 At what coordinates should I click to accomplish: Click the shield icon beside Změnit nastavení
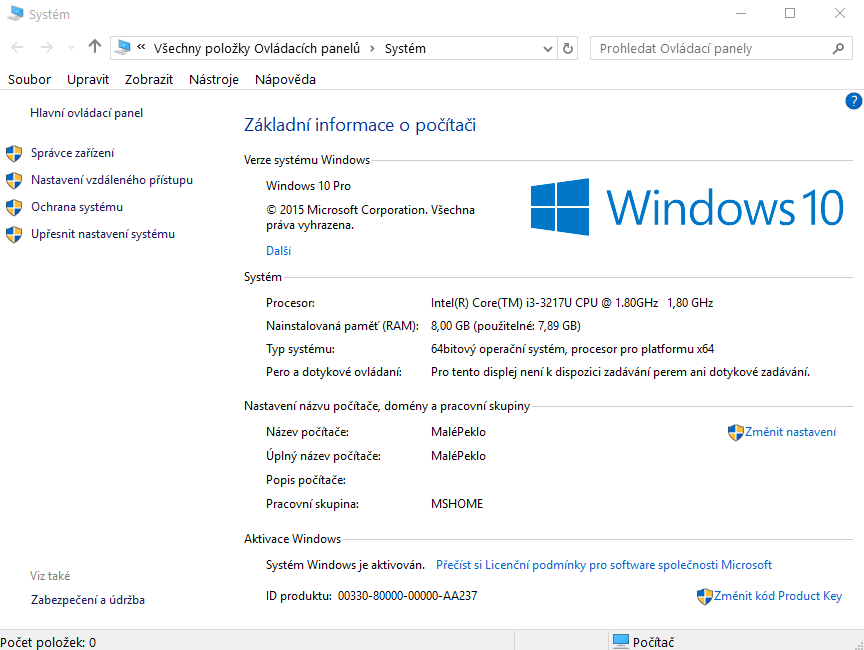tap(736, 432)
